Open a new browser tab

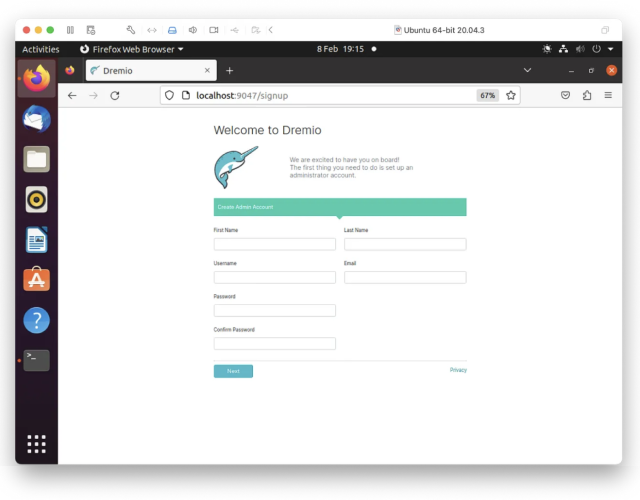(229, 71)
